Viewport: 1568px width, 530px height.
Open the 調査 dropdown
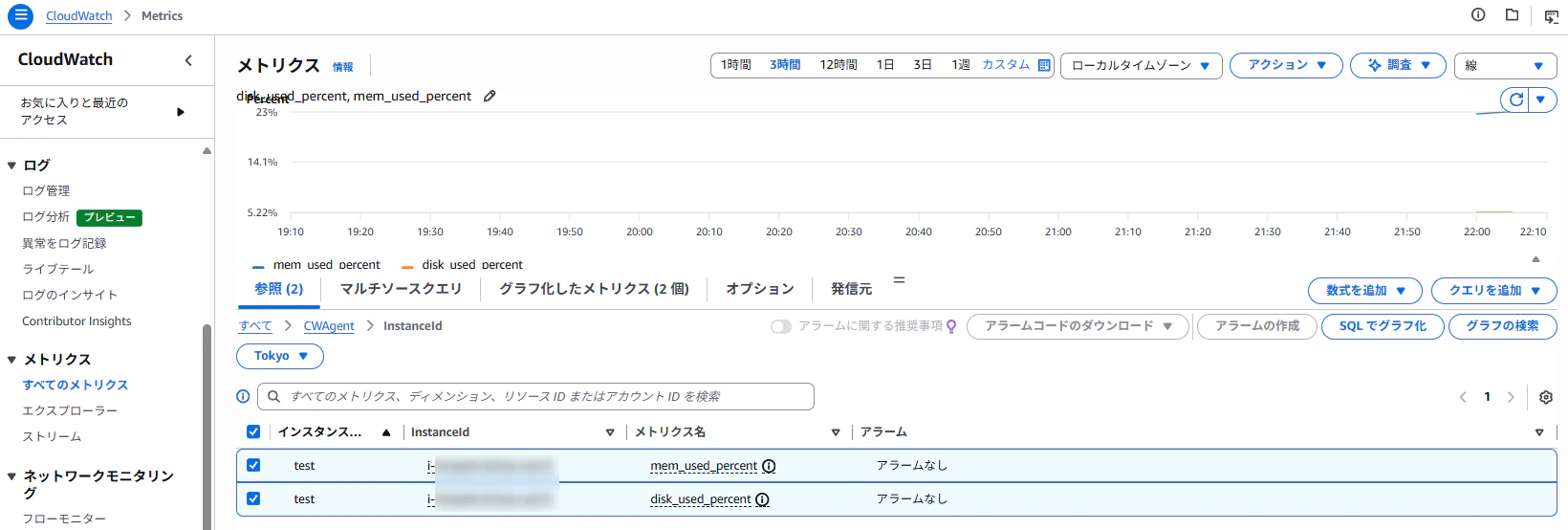pyautogui.click(x=1398, y=65)
